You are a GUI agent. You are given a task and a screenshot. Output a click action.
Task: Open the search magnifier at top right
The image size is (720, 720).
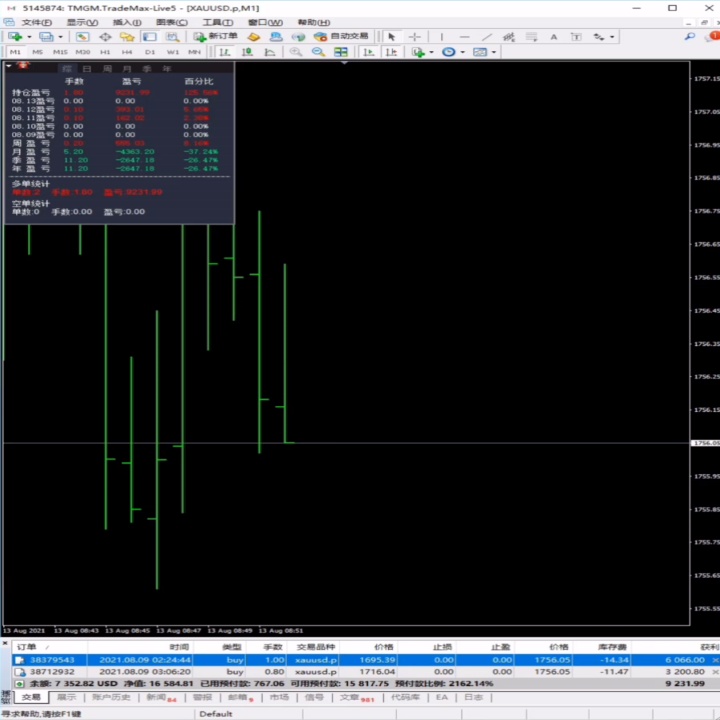pyautogui.click(x=690, y=36)
